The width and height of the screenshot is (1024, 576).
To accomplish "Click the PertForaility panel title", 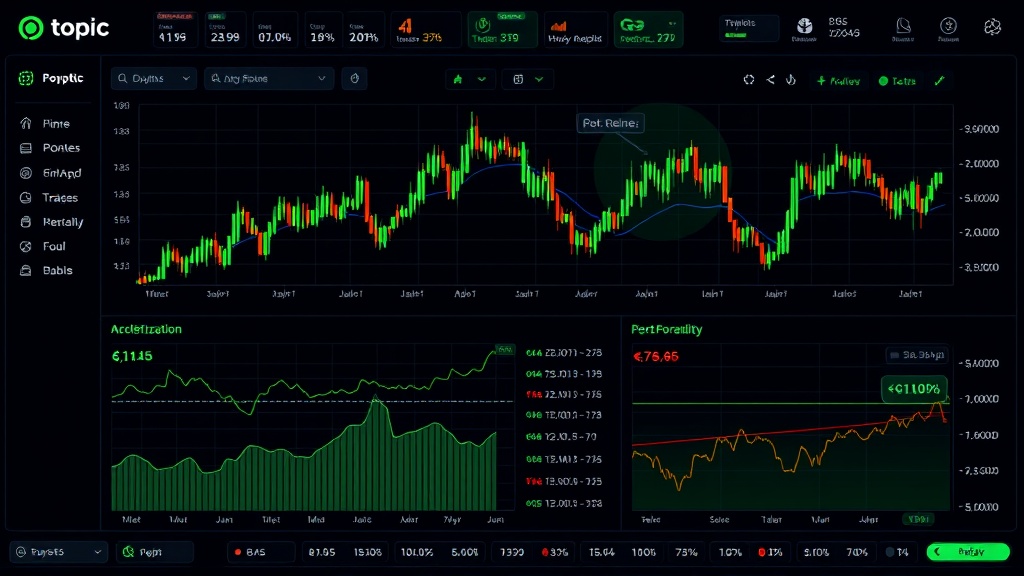I will tap(667, 329).
